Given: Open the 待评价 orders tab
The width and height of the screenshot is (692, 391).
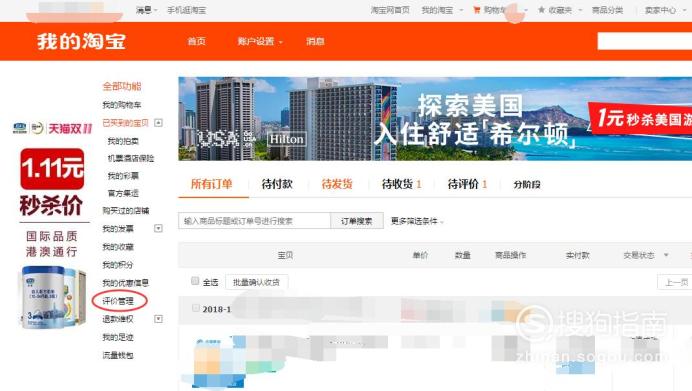Looking at the screenshot, I should [x=467, y=184].
